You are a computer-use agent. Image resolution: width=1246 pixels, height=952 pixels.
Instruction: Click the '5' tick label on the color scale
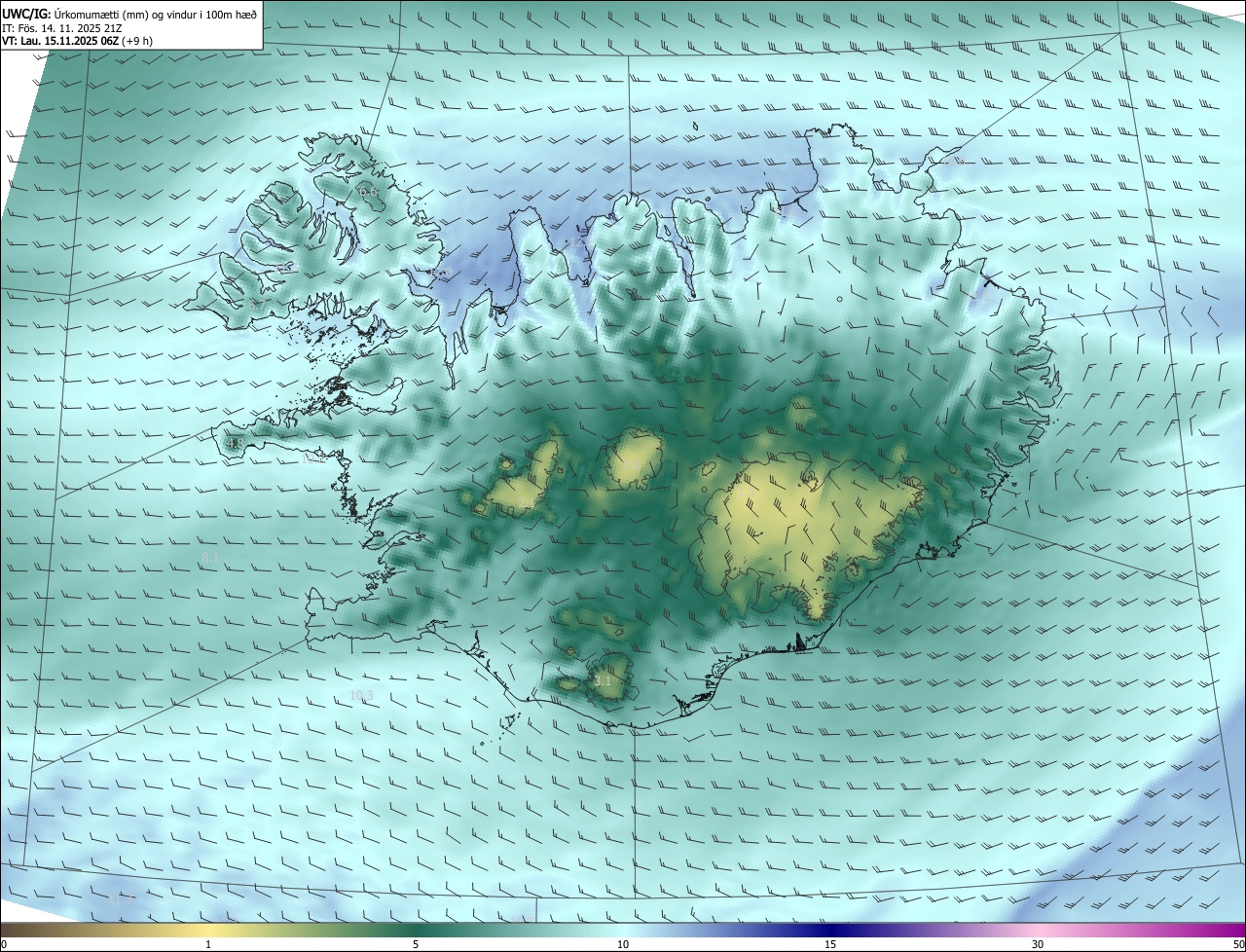point(416,945)
